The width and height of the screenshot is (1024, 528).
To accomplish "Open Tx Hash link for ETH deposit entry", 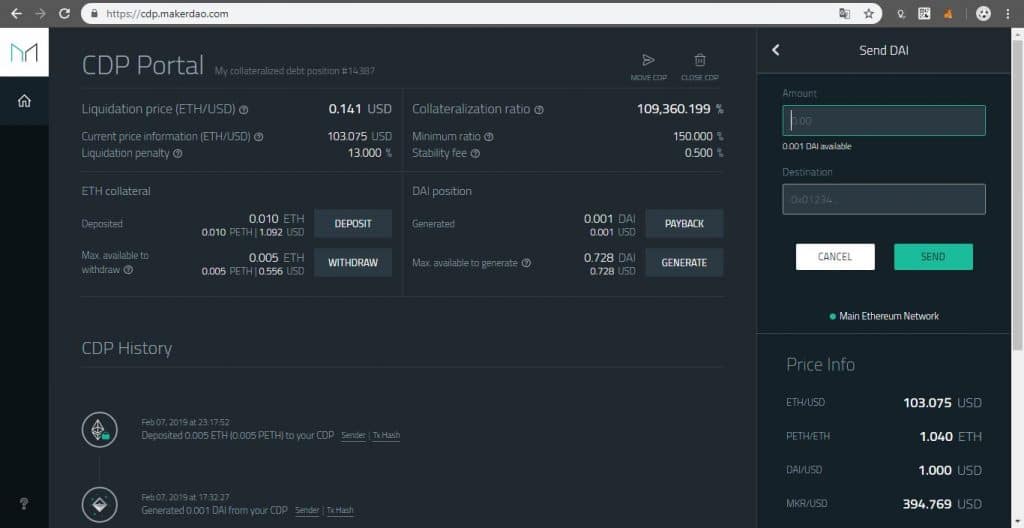I will point(386,435).
